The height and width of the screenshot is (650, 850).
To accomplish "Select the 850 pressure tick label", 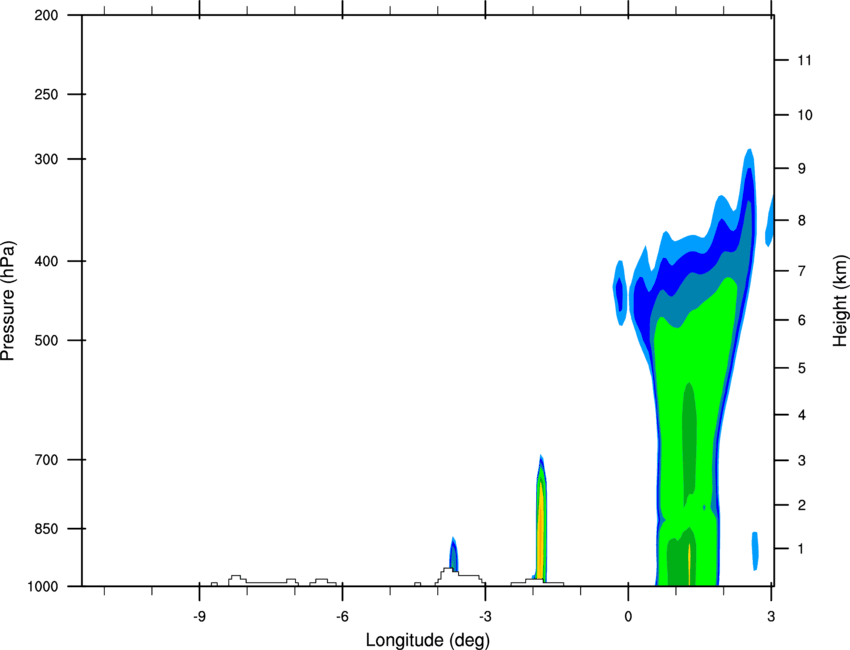I will 46,529.
